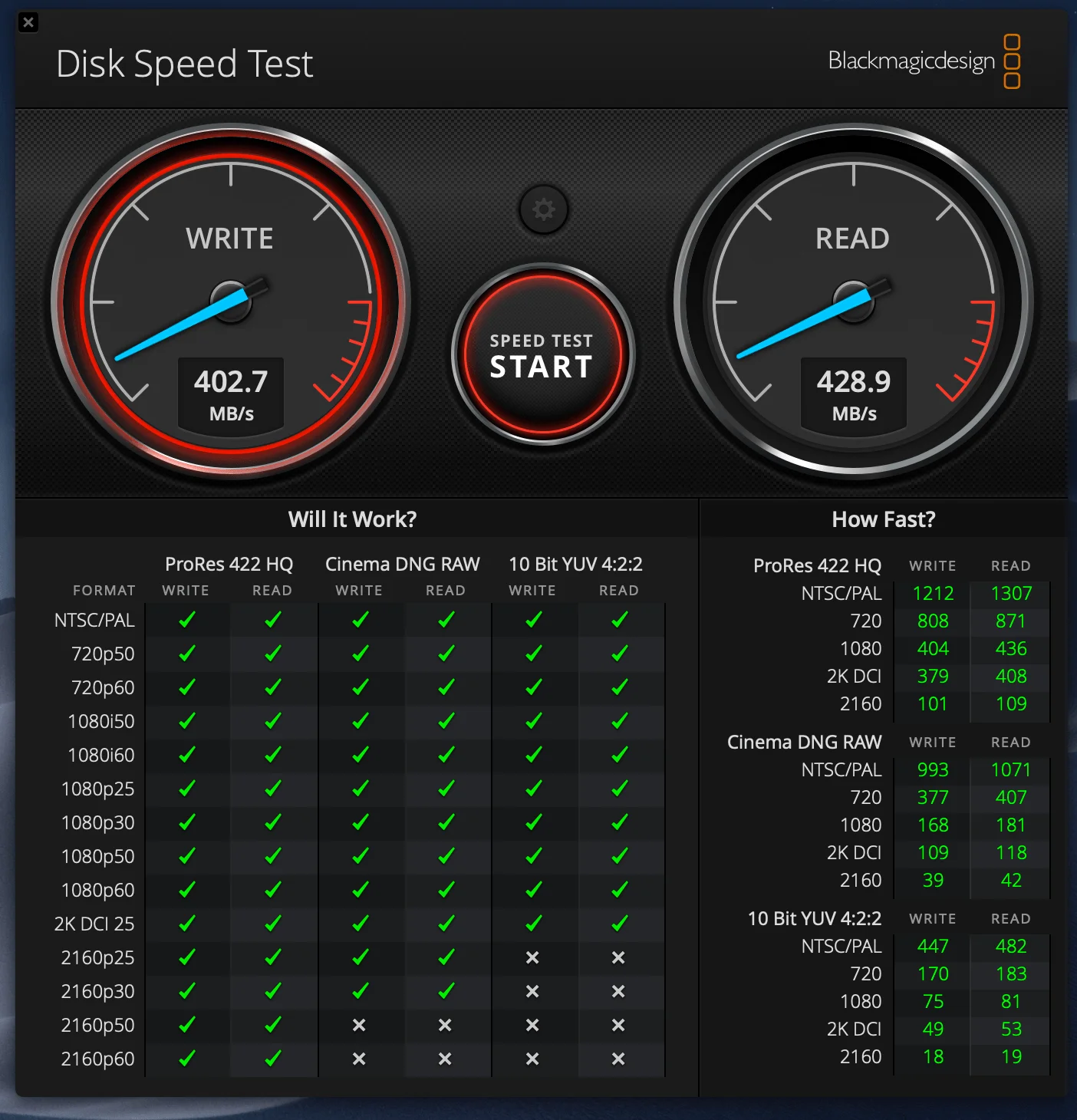The image size is (1077, 1120).
Task: Open the settings gear between the gauges
Action: pyautogui.click(x=543, y=209)
